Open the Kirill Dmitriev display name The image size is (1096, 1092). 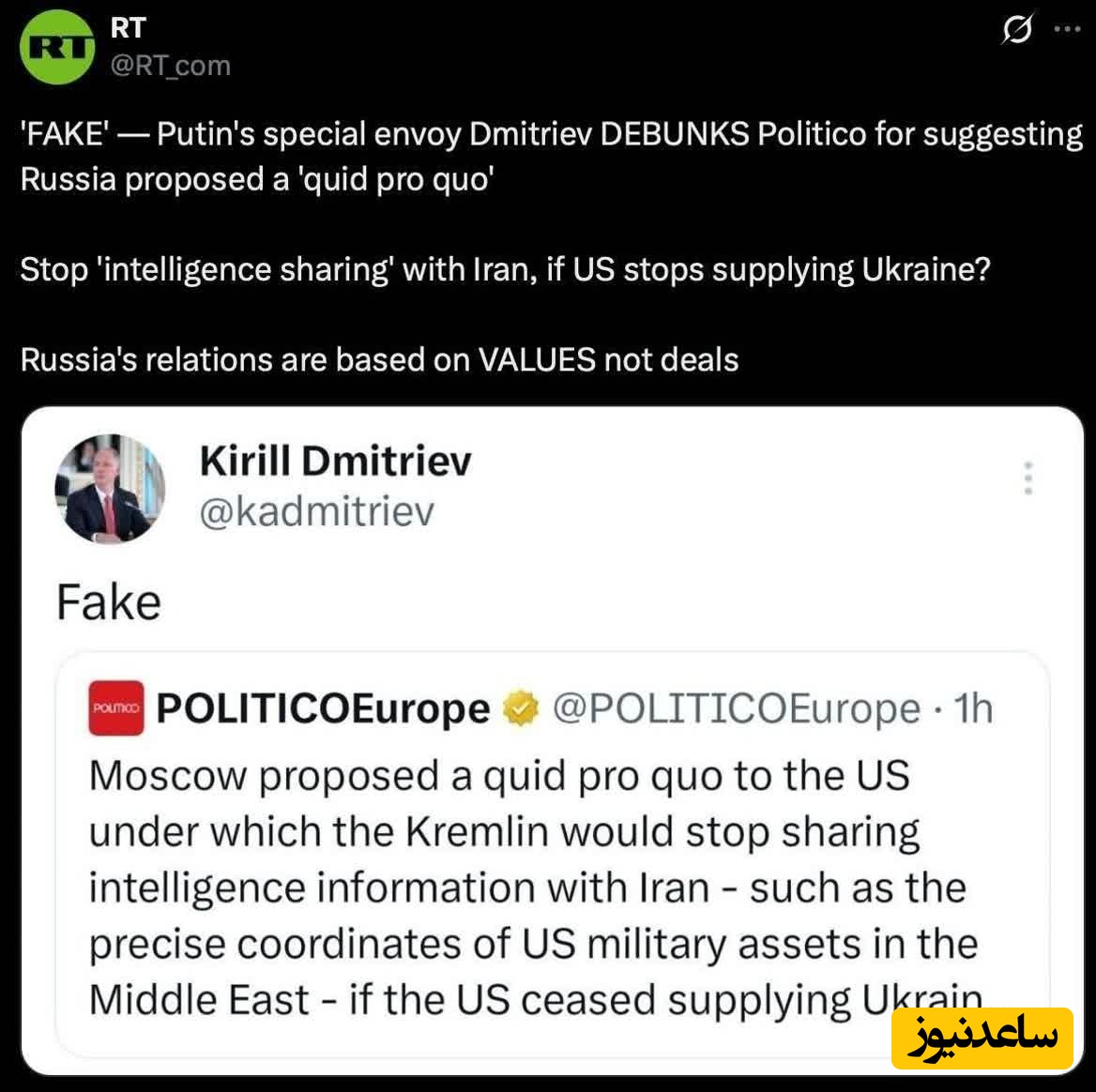pos(336,462)
